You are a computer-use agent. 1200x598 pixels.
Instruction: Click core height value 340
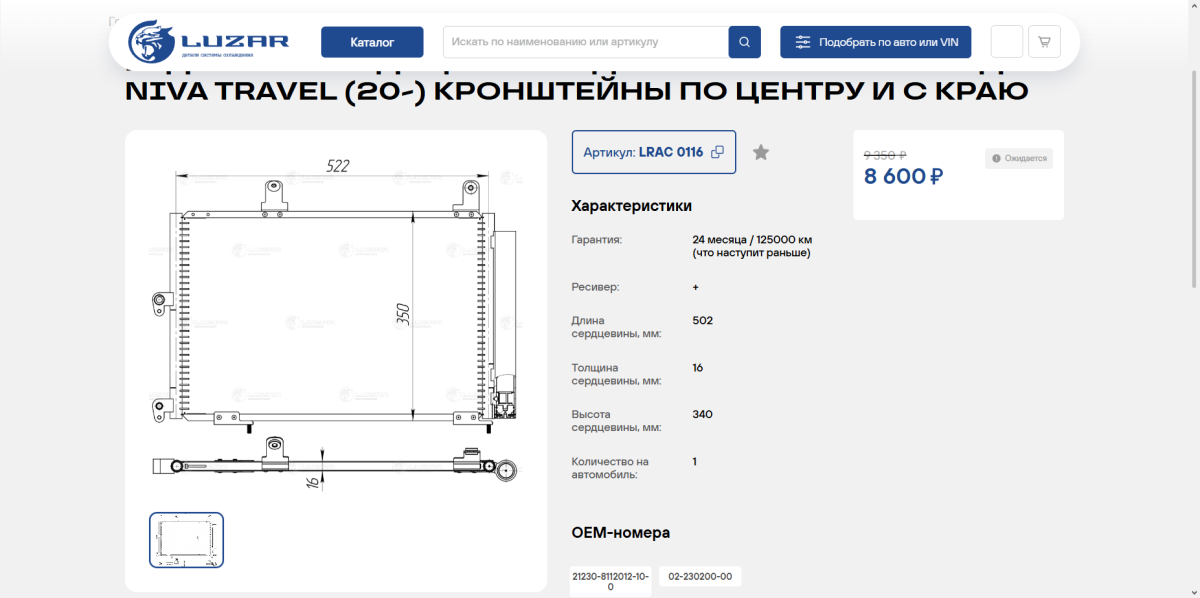click(x=702, y=414)
